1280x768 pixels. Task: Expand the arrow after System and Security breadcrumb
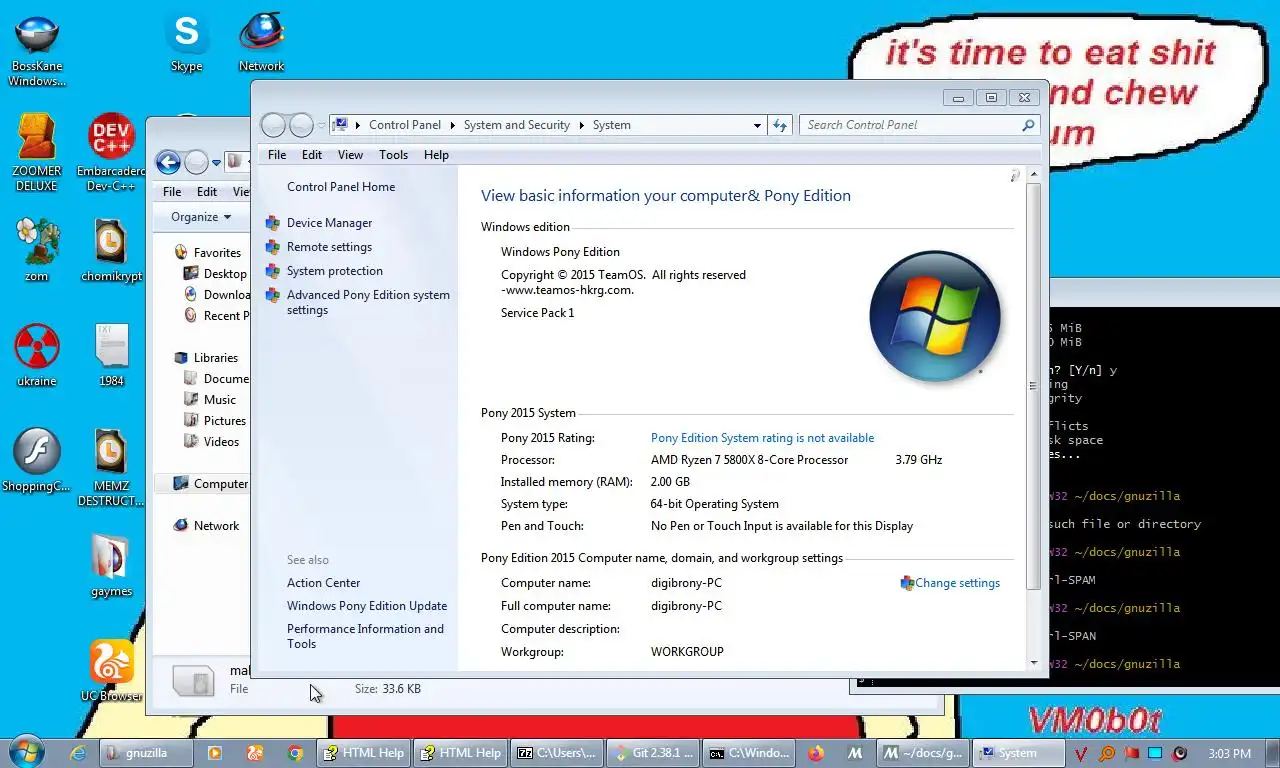pos(581,125)
